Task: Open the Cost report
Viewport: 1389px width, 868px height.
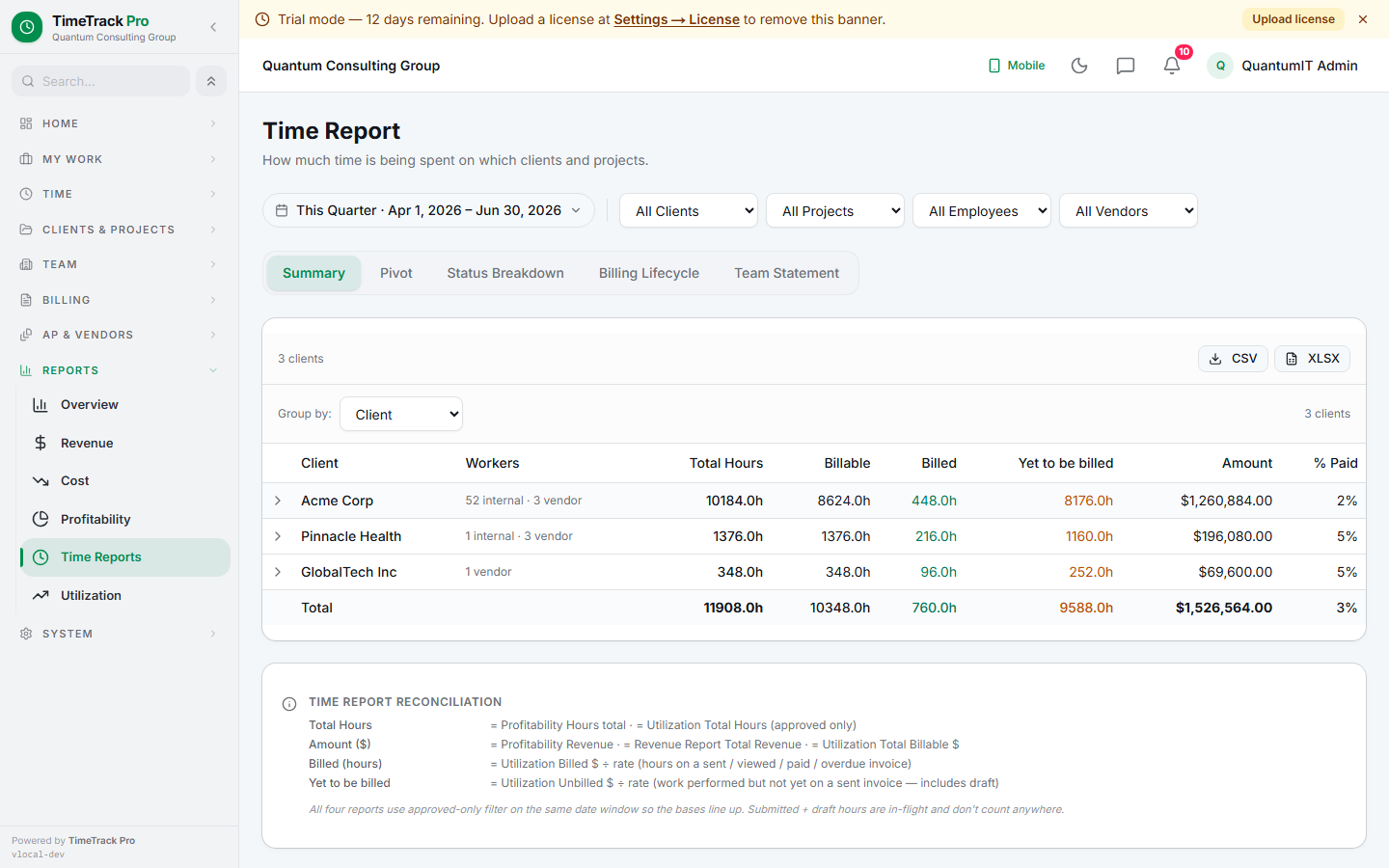Action: click(125, 480)
